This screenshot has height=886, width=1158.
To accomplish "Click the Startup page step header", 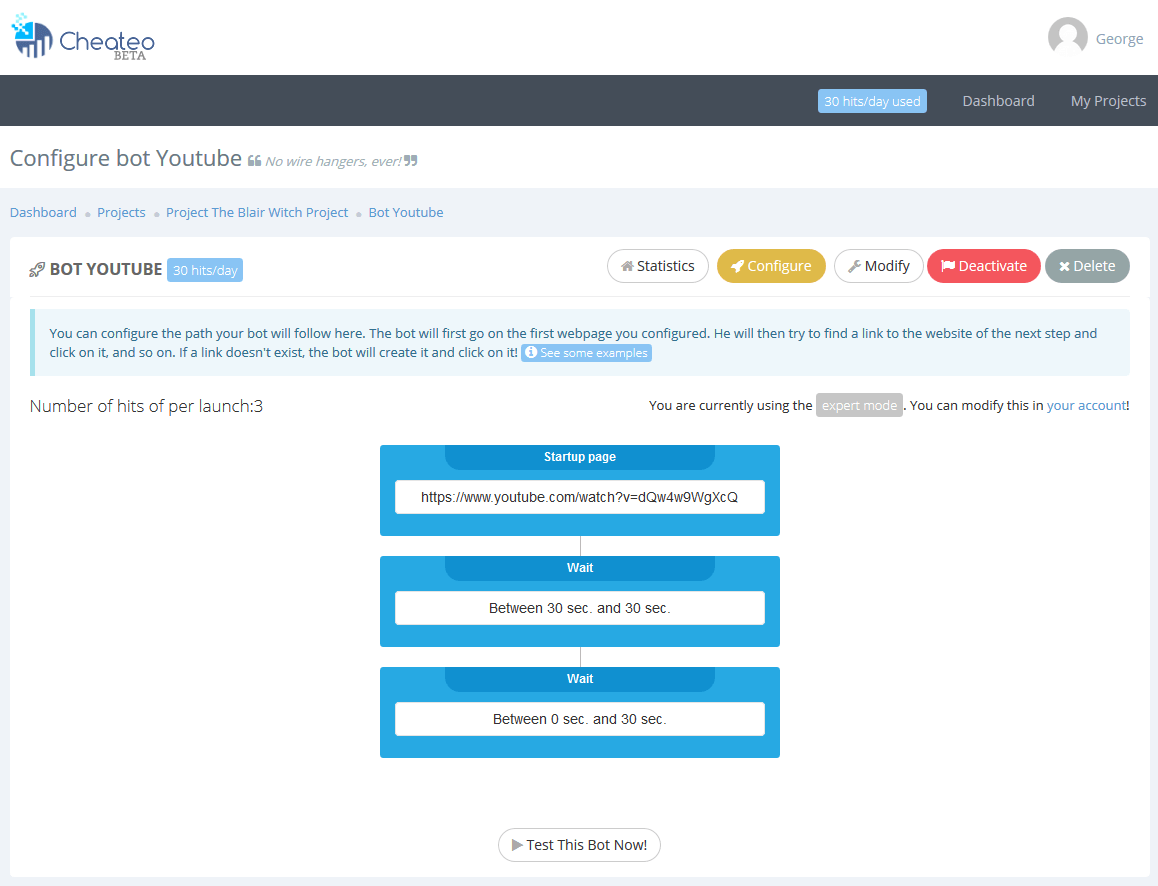I will pos(580,457).
